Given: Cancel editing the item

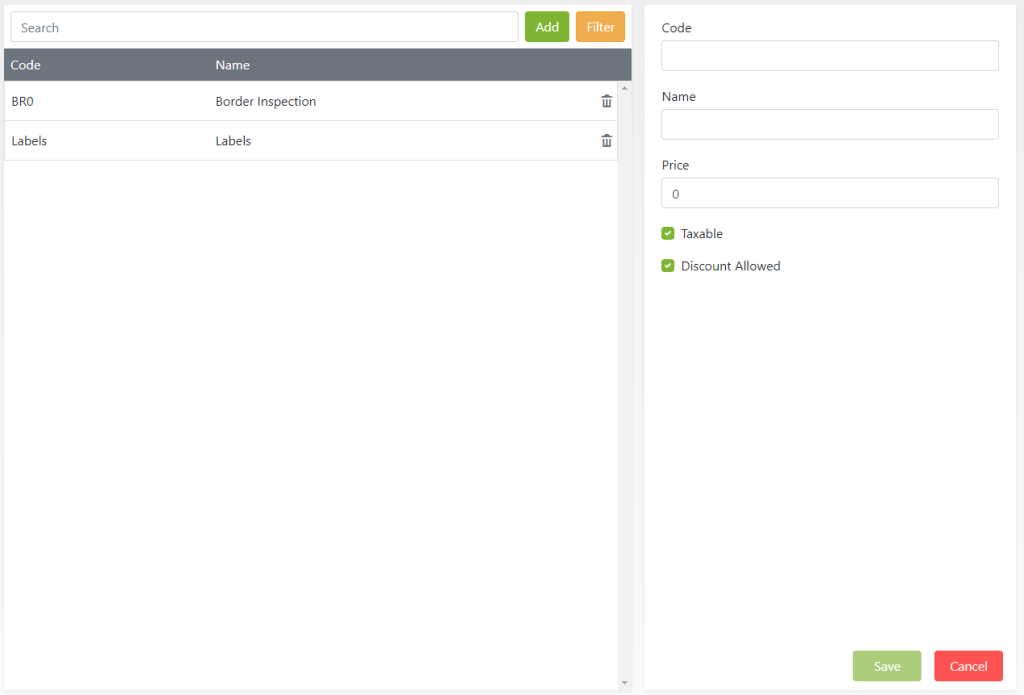Looking at the screenshot, I should pos(968,666).
